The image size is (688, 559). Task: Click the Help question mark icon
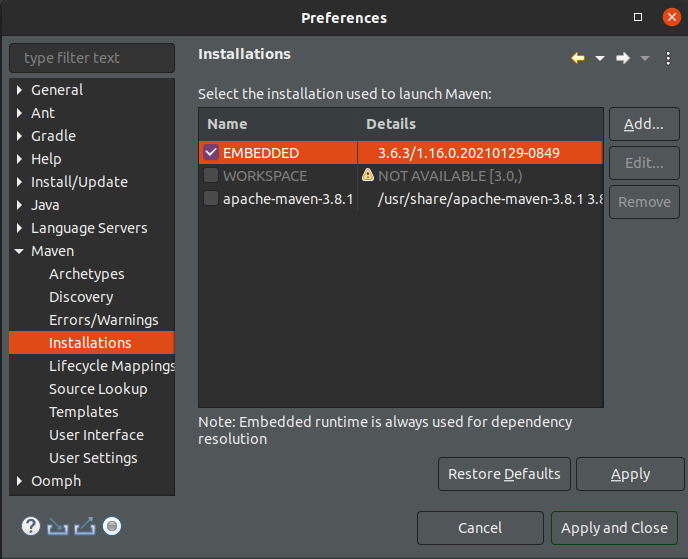pos(31,526)
